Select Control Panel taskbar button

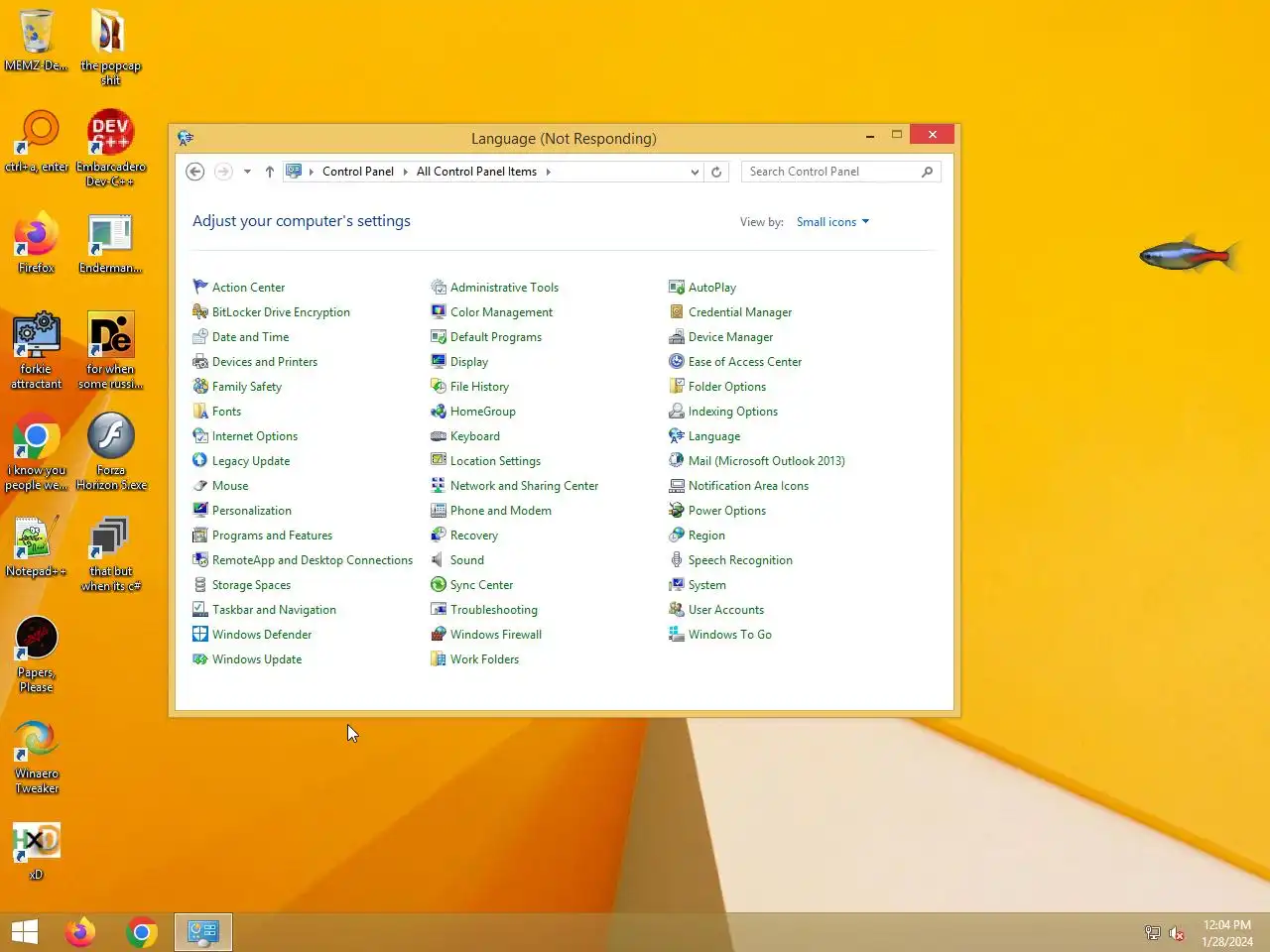tap(203, 932)
